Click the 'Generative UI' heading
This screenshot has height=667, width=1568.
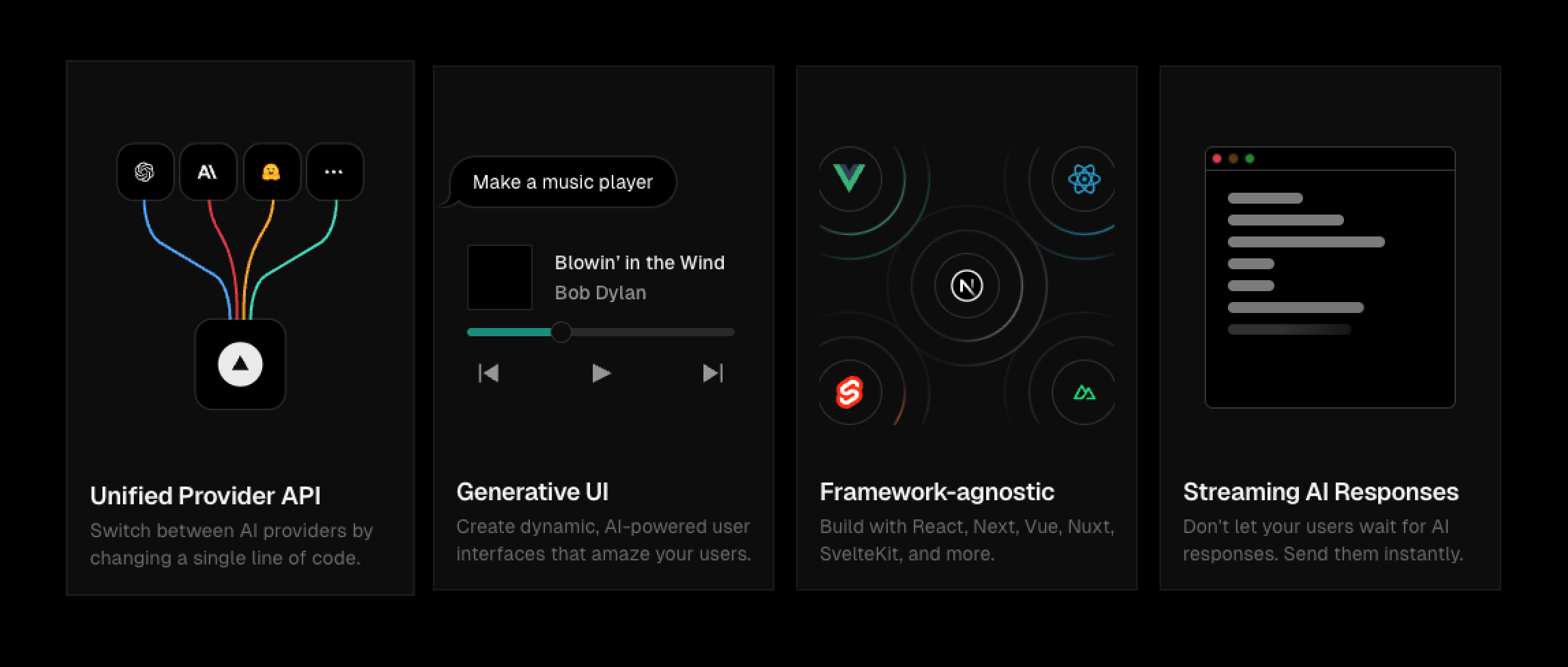coord(533,491)
